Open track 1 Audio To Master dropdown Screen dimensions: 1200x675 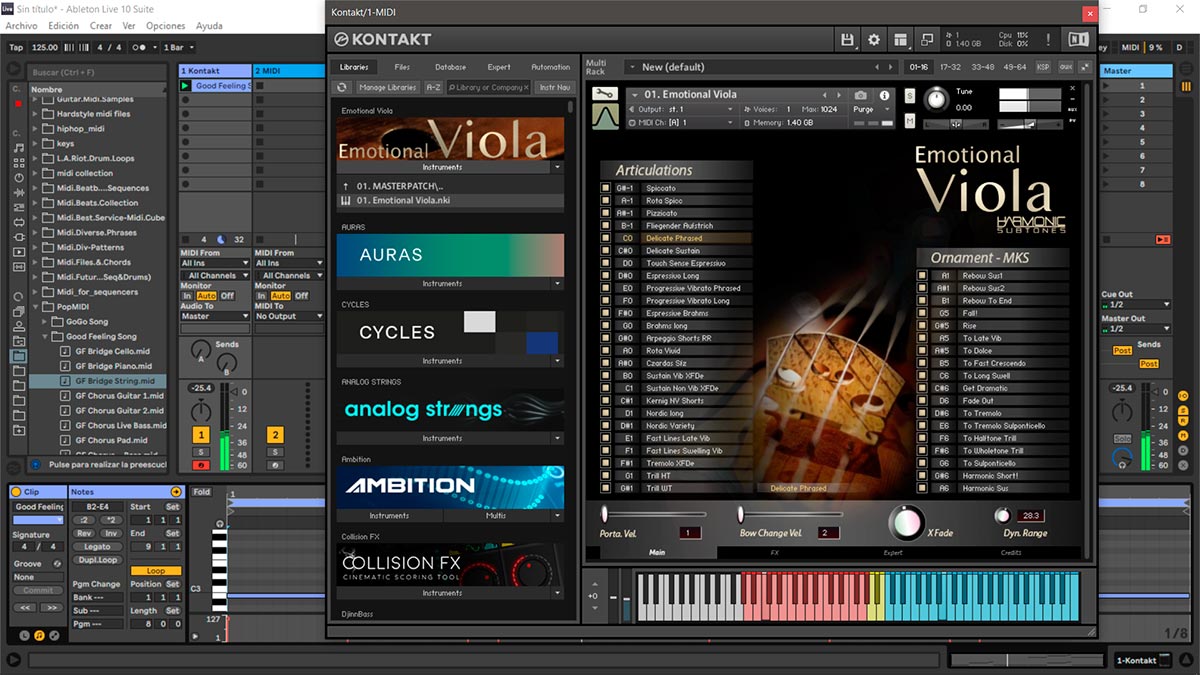coord(214,316)
